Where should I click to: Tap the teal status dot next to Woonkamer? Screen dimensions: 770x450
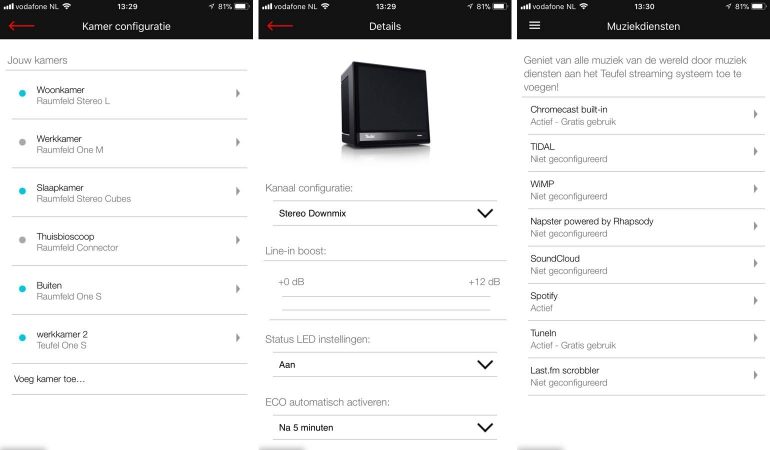(x=22, y=93)
